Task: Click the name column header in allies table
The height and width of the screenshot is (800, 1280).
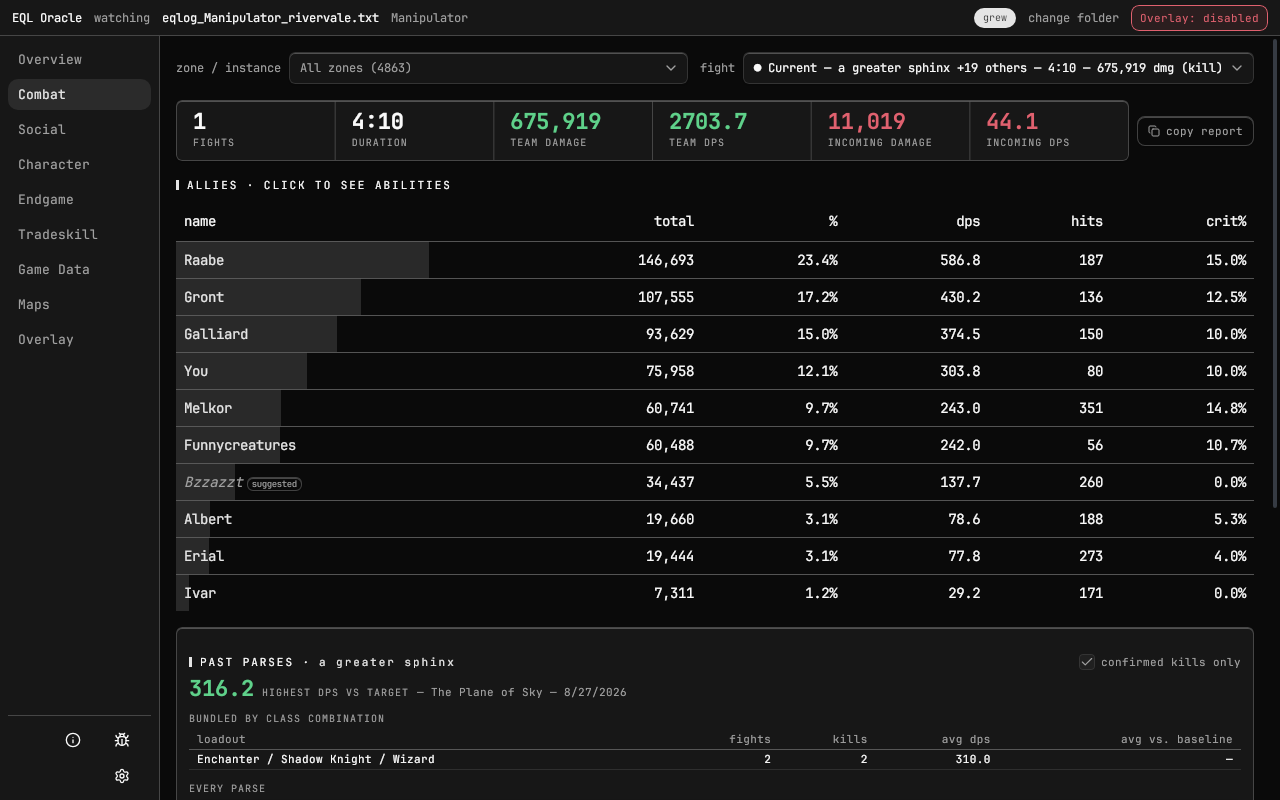Action: (200, 221)
